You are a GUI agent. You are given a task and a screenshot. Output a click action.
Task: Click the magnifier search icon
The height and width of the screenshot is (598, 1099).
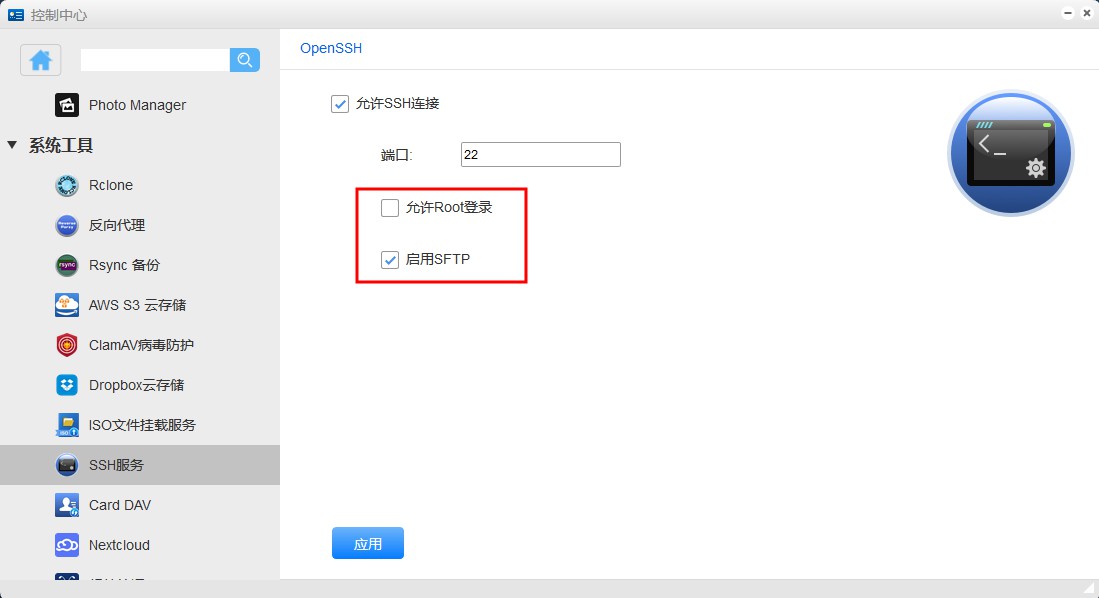coord(245,60)
